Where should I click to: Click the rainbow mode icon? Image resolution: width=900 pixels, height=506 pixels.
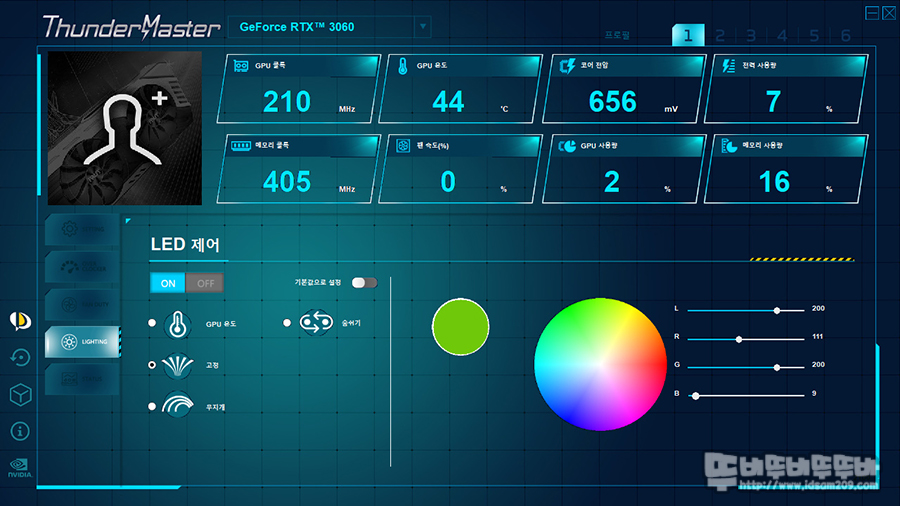point(177,404)
